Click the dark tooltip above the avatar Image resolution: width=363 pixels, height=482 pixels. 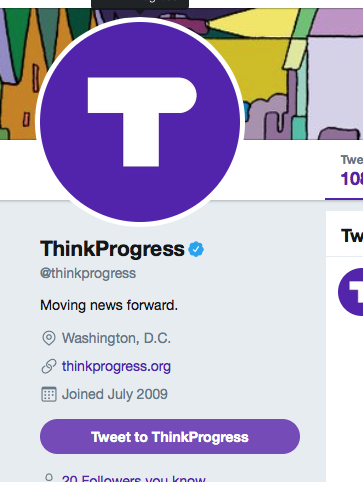tap(140, 4)
